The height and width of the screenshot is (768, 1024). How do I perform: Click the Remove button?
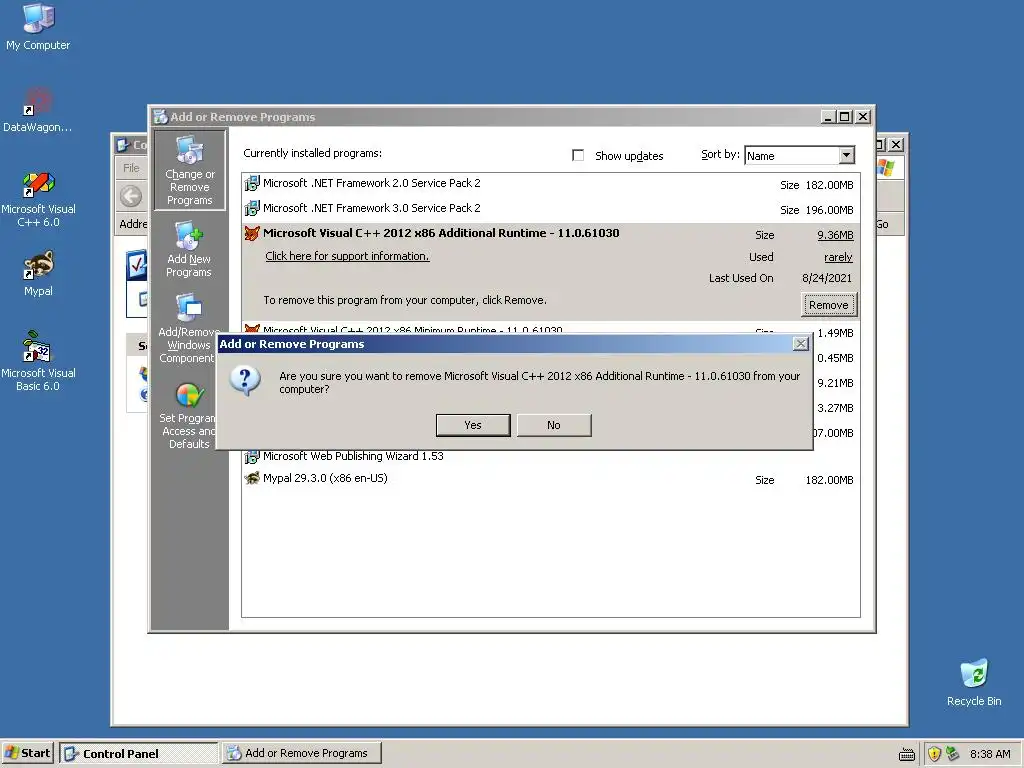(828, 305)
